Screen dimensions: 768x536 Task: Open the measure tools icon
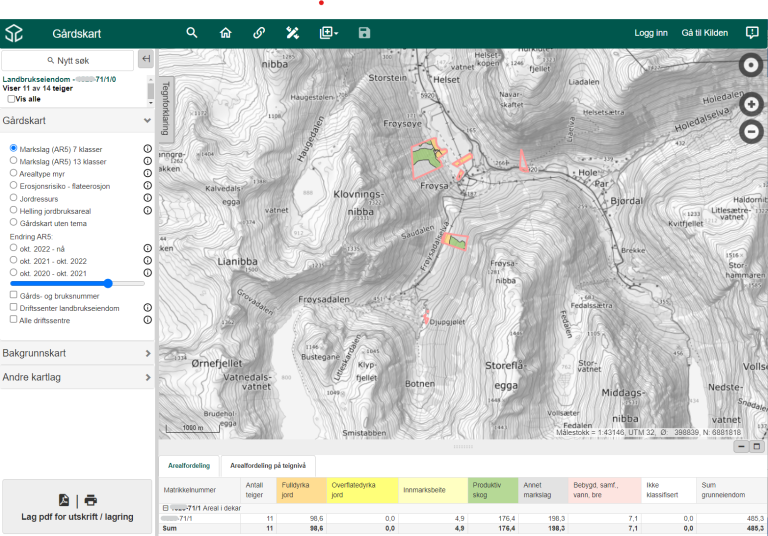[x=293, y=33]
